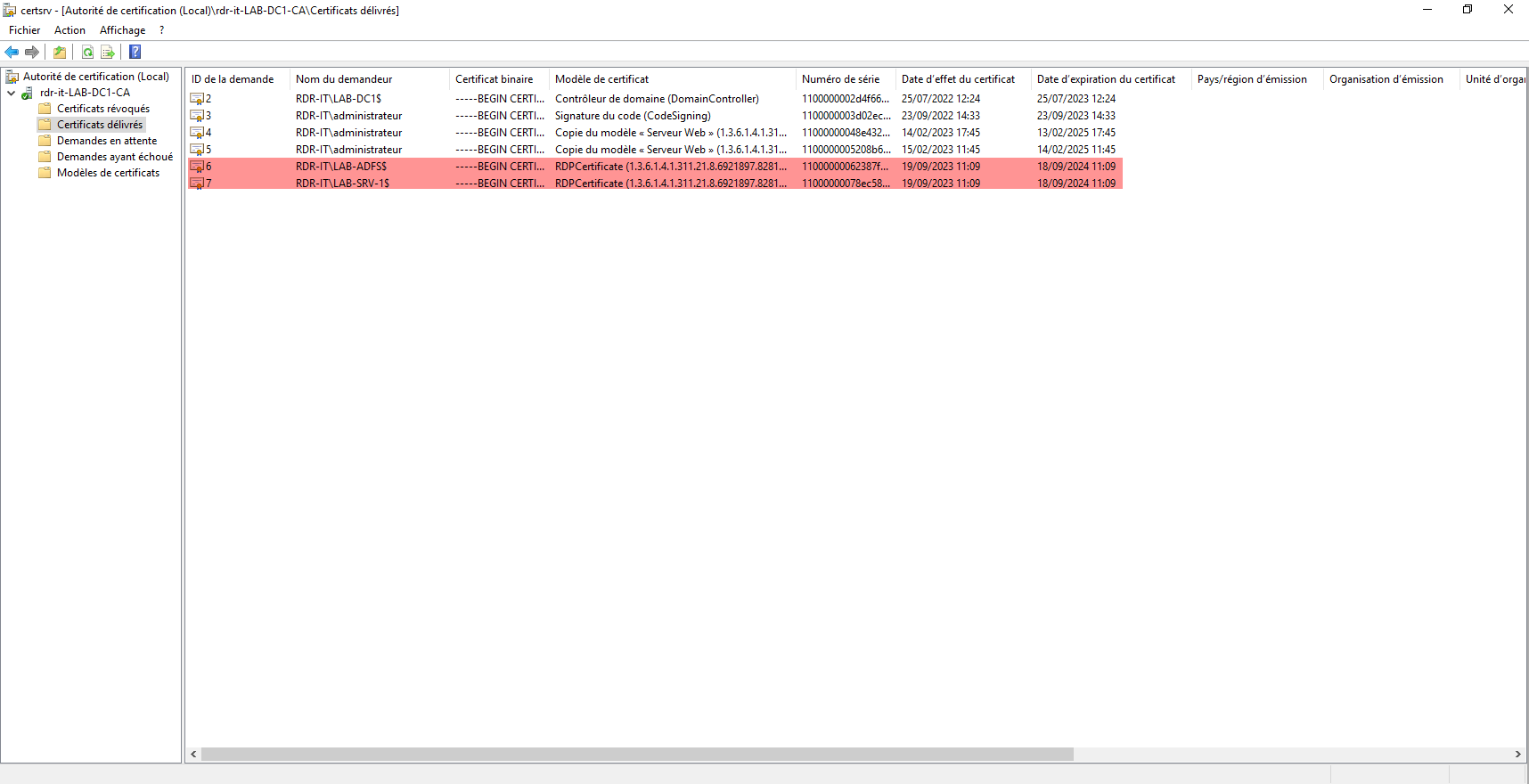Image resolution: width=1529 pixels, height=784 pixels.
Task: Click the Up one level folder icon
Action: click(x=60, y=53)
